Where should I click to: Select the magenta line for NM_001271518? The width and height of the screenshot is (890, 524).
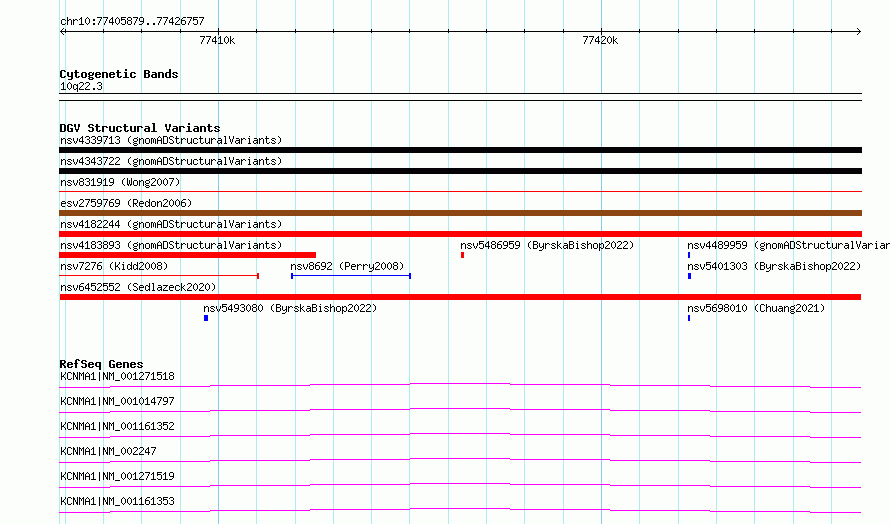tap(460, 385)
